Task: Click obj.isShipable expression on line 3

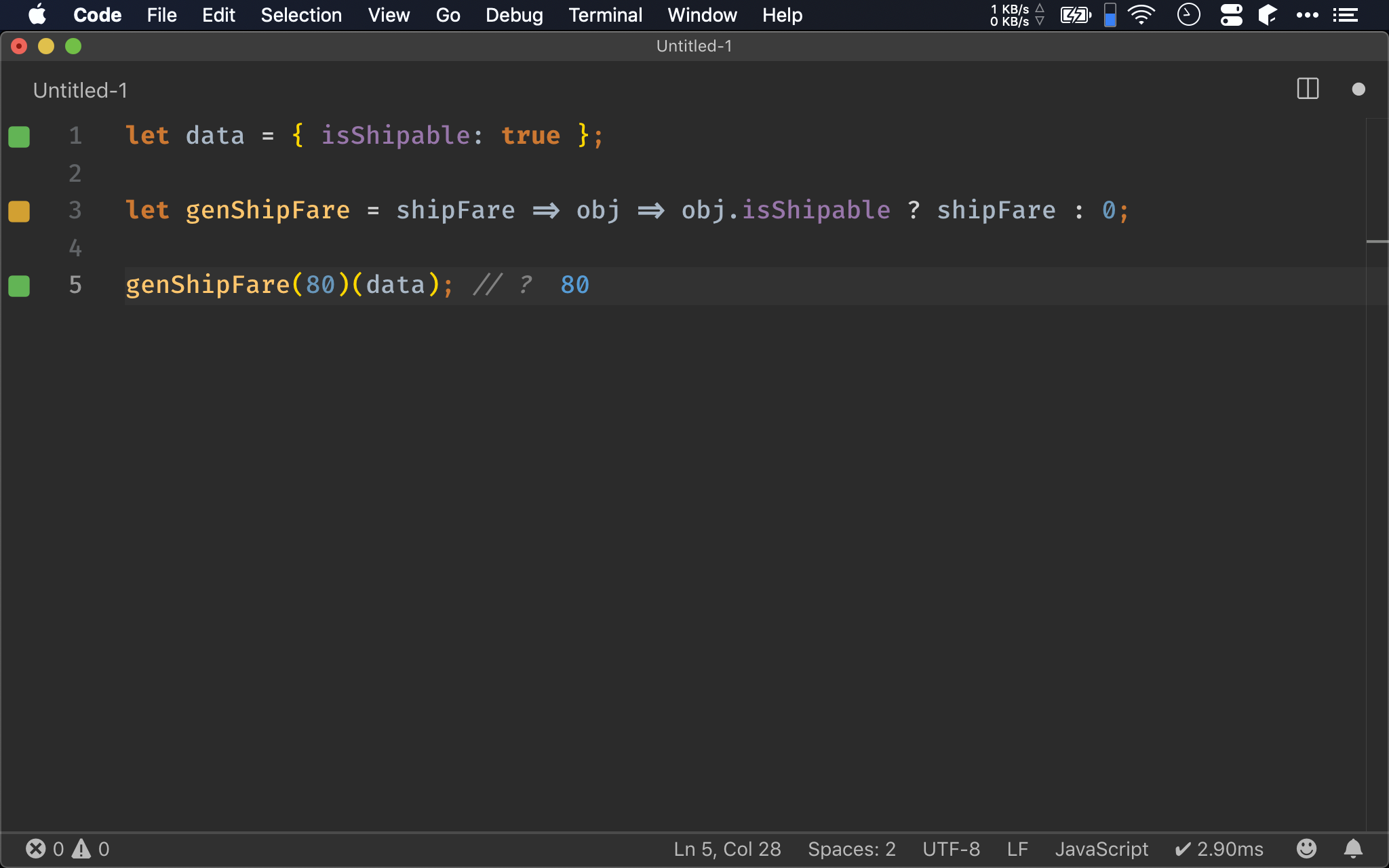Action: pyautogui.click(x=785, y=210)
